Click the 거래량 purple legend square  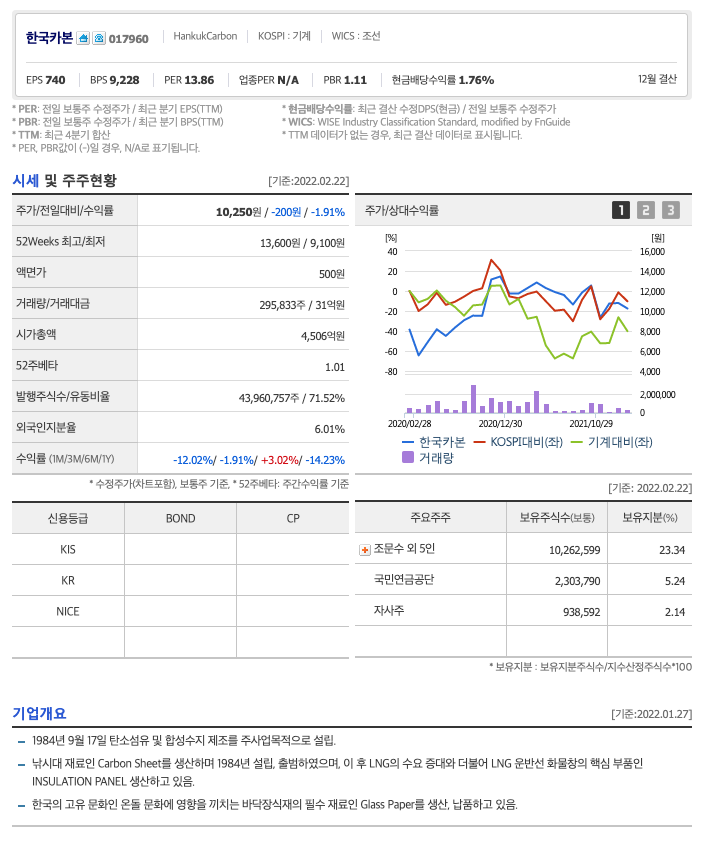click(408, 458)
